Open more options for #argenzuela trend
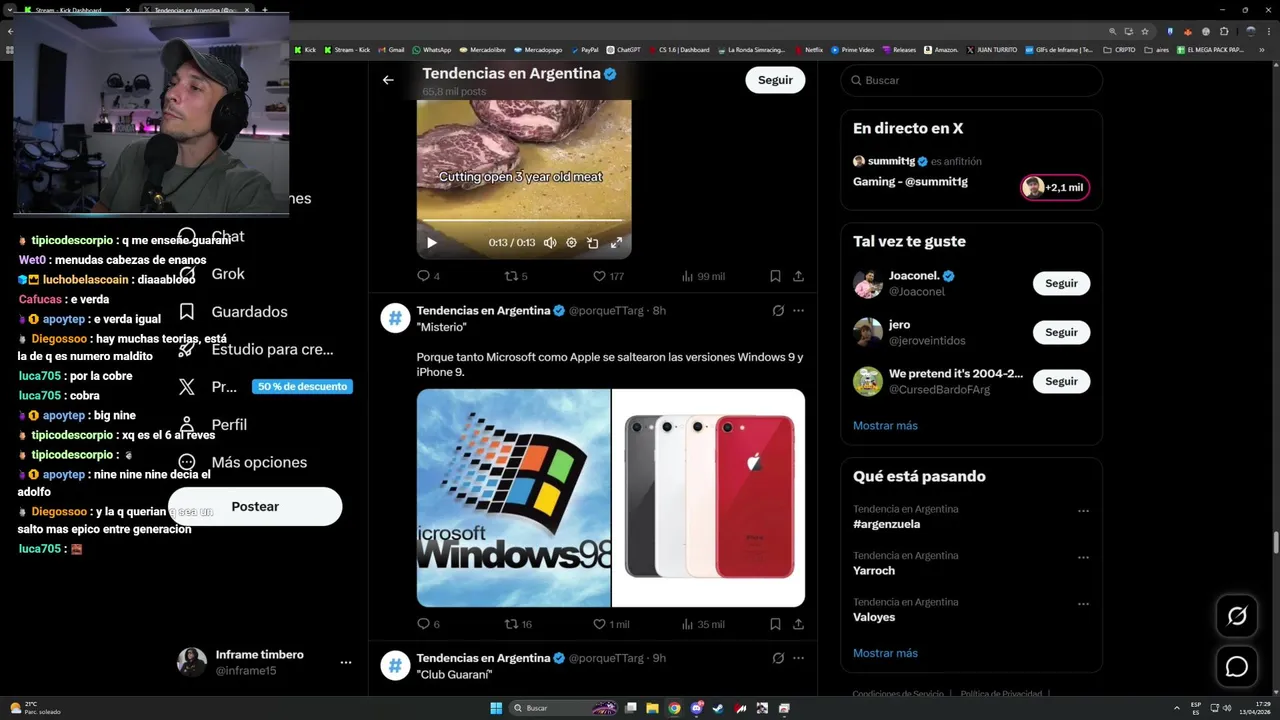The image size is (1280, 720). [1083, 511]
